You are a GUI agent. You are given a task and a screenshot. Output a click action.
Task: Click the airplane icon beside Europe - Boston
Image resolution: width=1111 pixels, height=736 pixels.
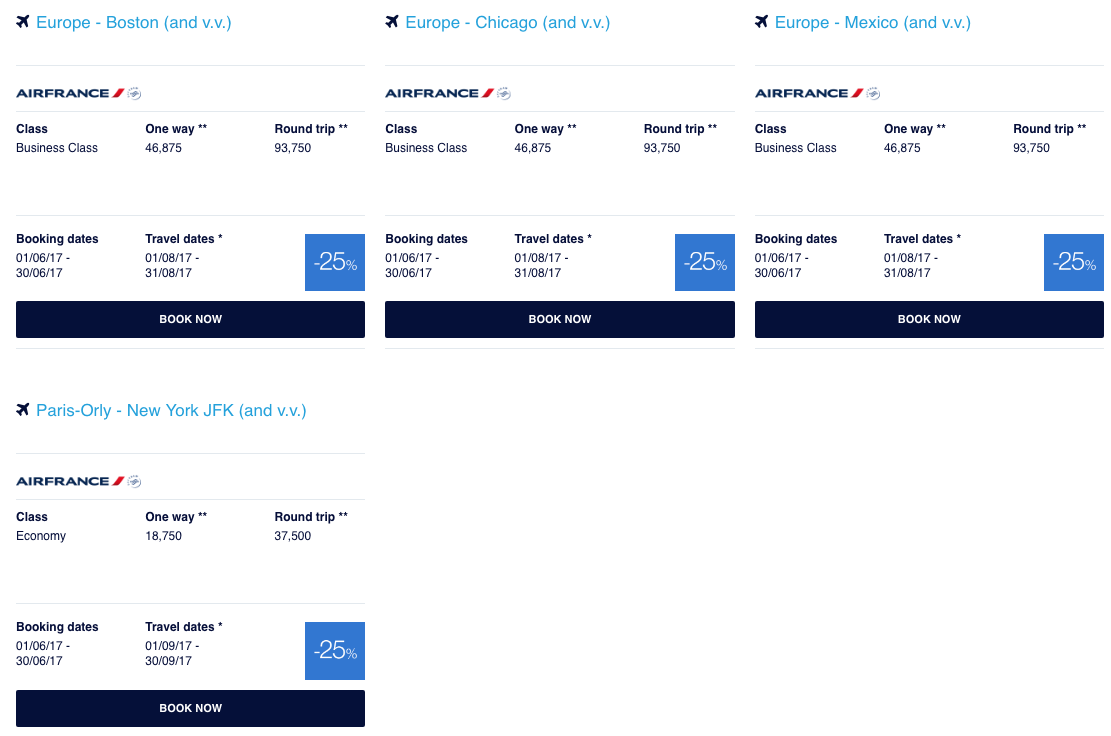[x=23, y=22]
